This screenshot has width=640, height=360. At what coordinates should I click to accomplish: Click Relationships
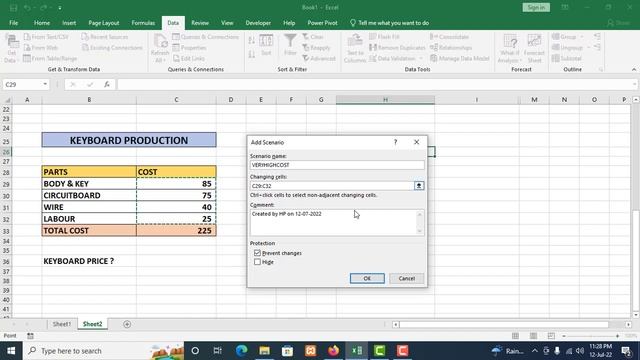coord(451,48)
